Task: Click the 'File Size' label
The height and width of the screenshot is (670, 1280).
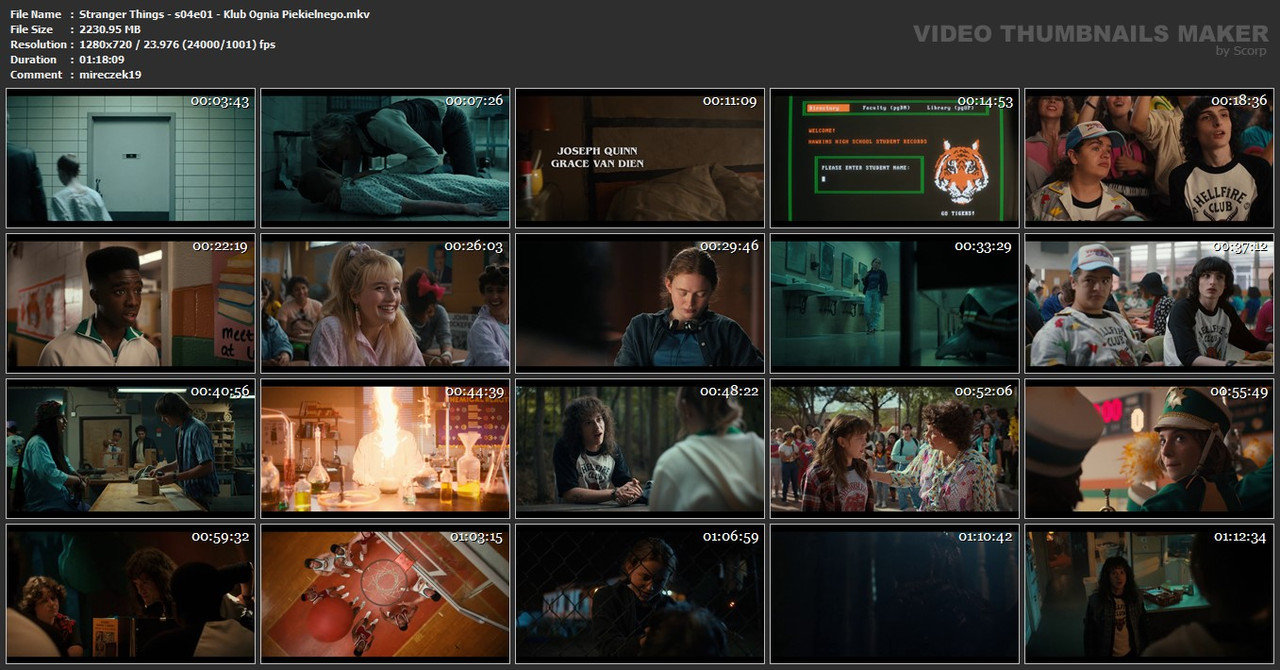Action: click(x=32, y=29)
